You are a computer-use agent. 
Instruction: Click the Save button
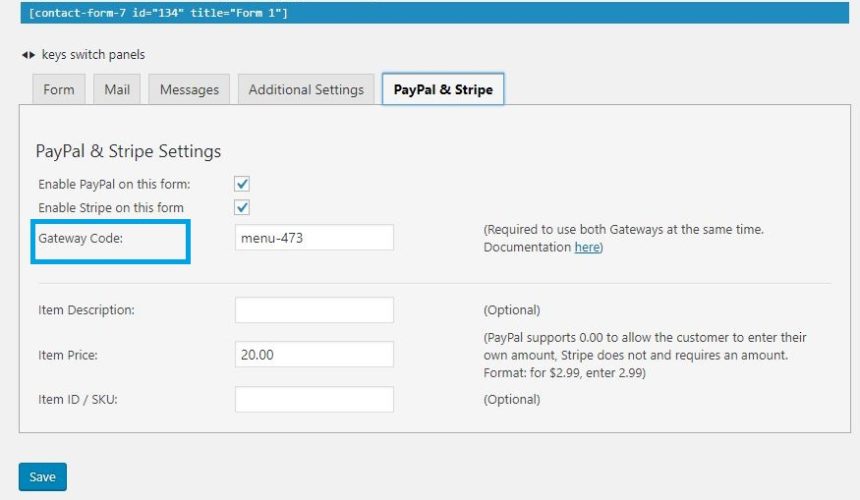[x=43, y=476]
